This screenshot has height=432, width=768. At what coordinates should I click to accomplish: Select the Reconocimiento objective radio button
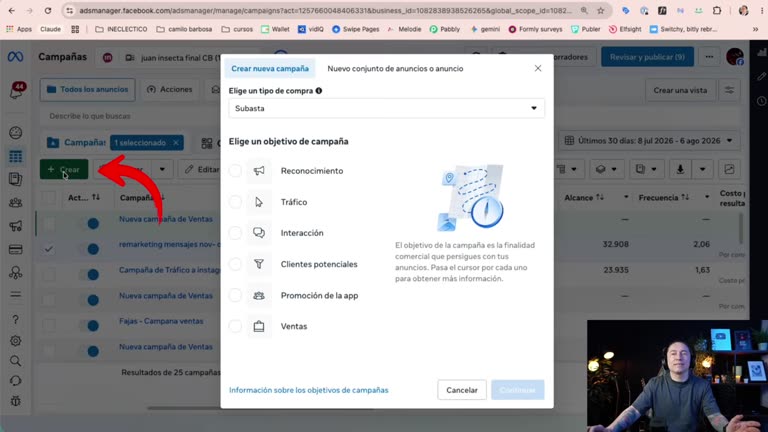[x=236, y=171]
